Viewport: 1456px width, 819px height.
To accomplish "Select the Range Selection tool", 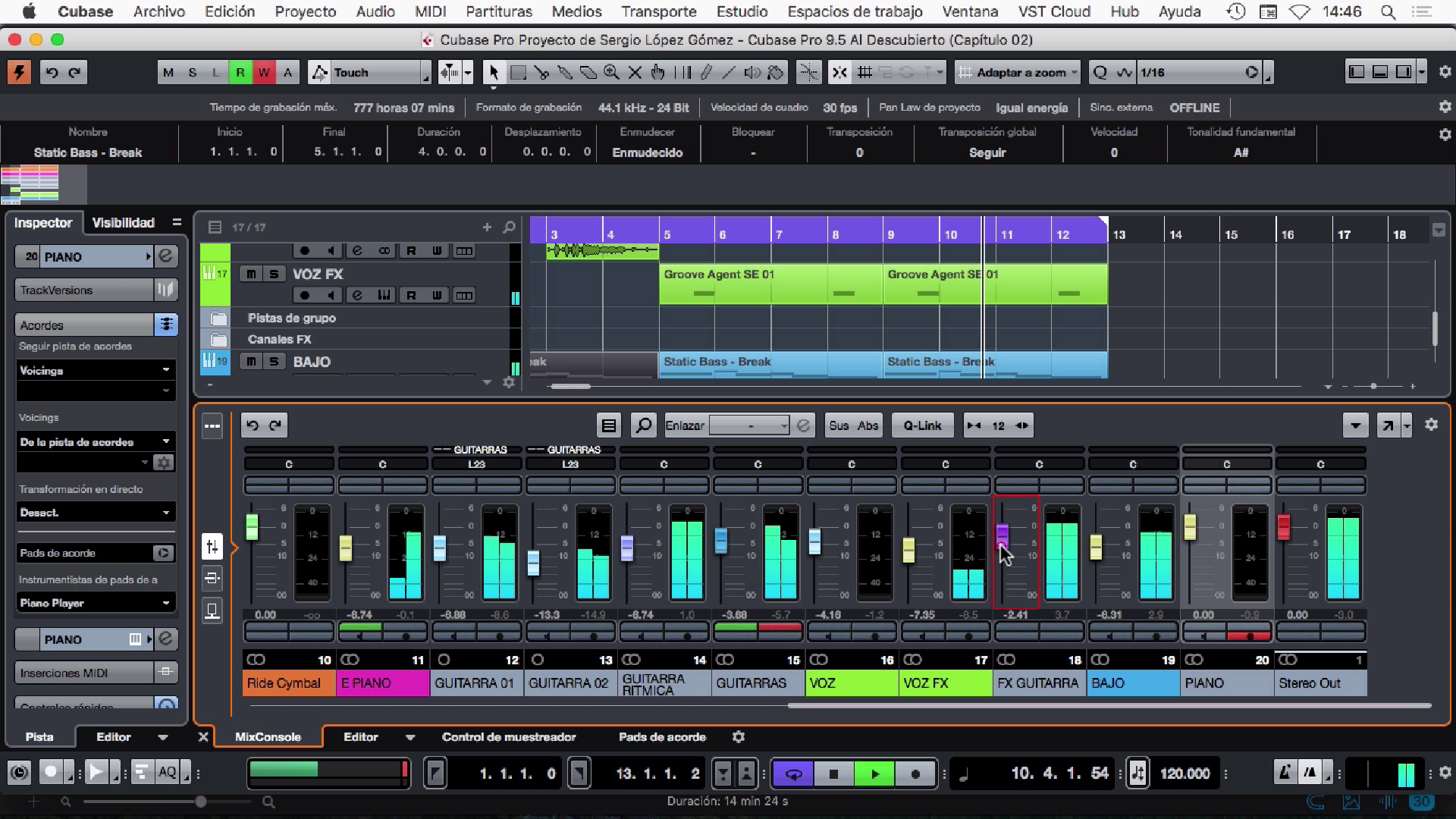I will tap(518, 73).
